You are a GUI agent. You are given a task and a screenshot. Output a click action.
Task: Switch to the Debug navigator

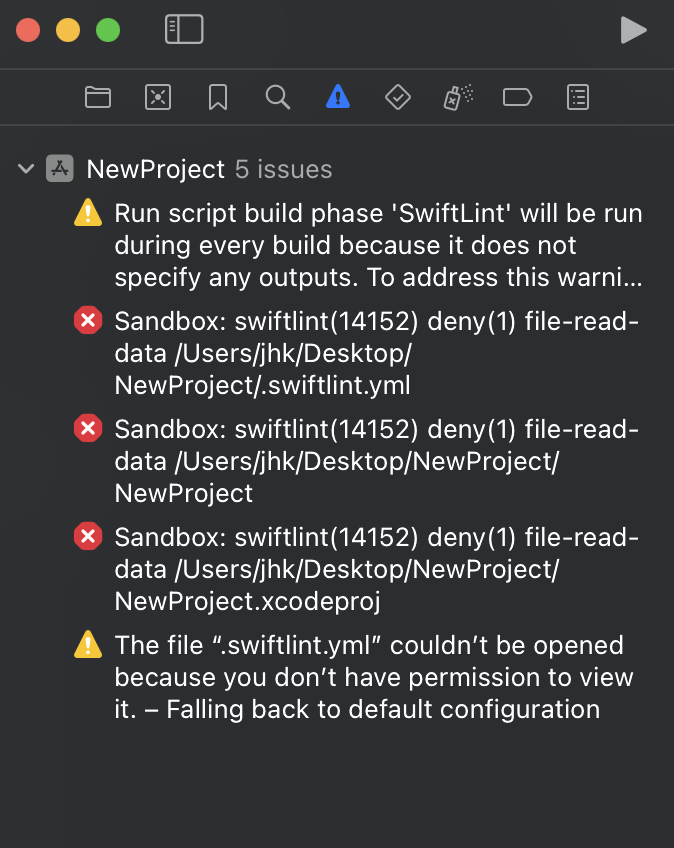458,97
